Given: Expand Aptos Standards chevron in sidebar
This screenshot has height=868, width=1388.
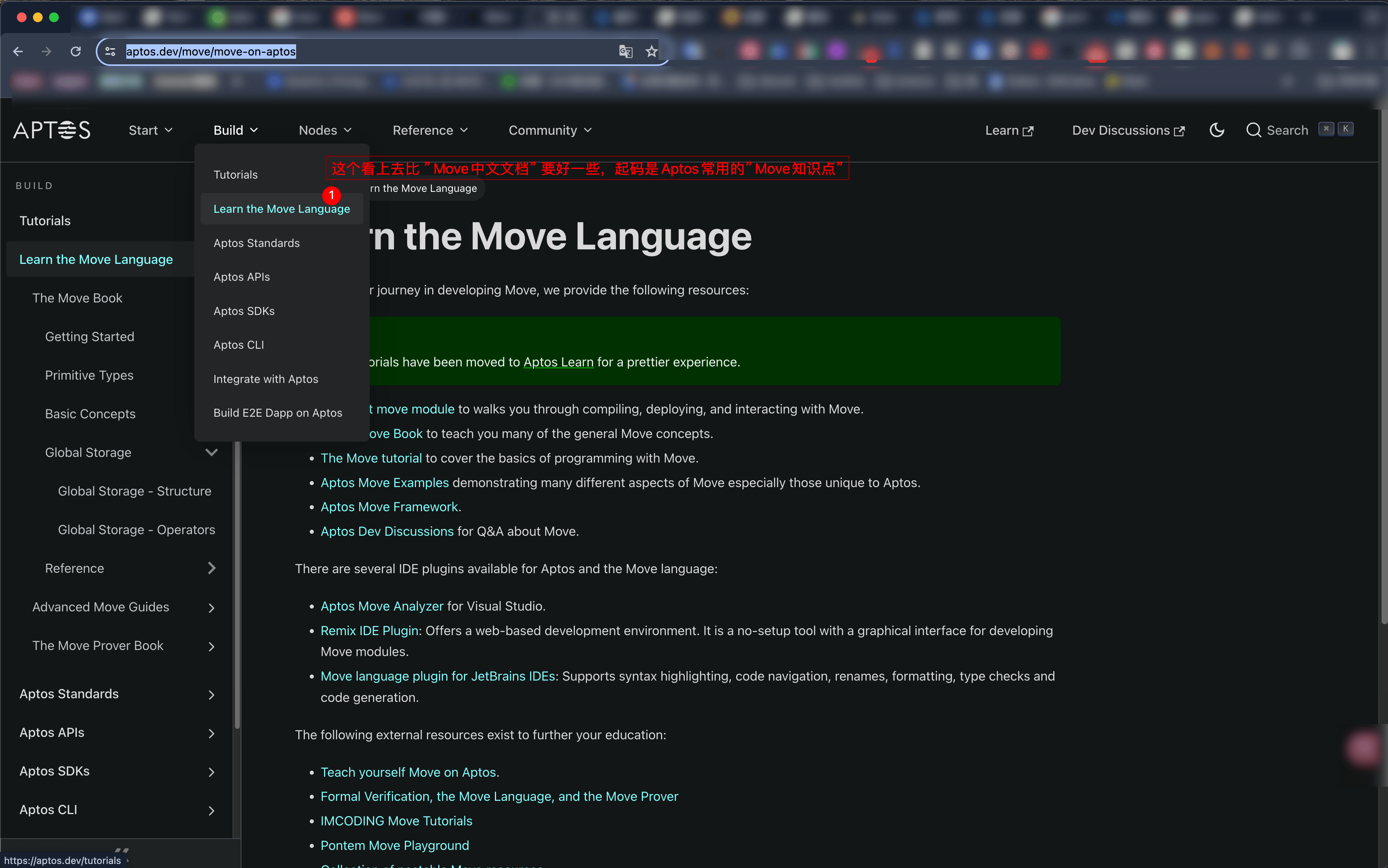Looking at the screenshot, I should click(211, 695).
